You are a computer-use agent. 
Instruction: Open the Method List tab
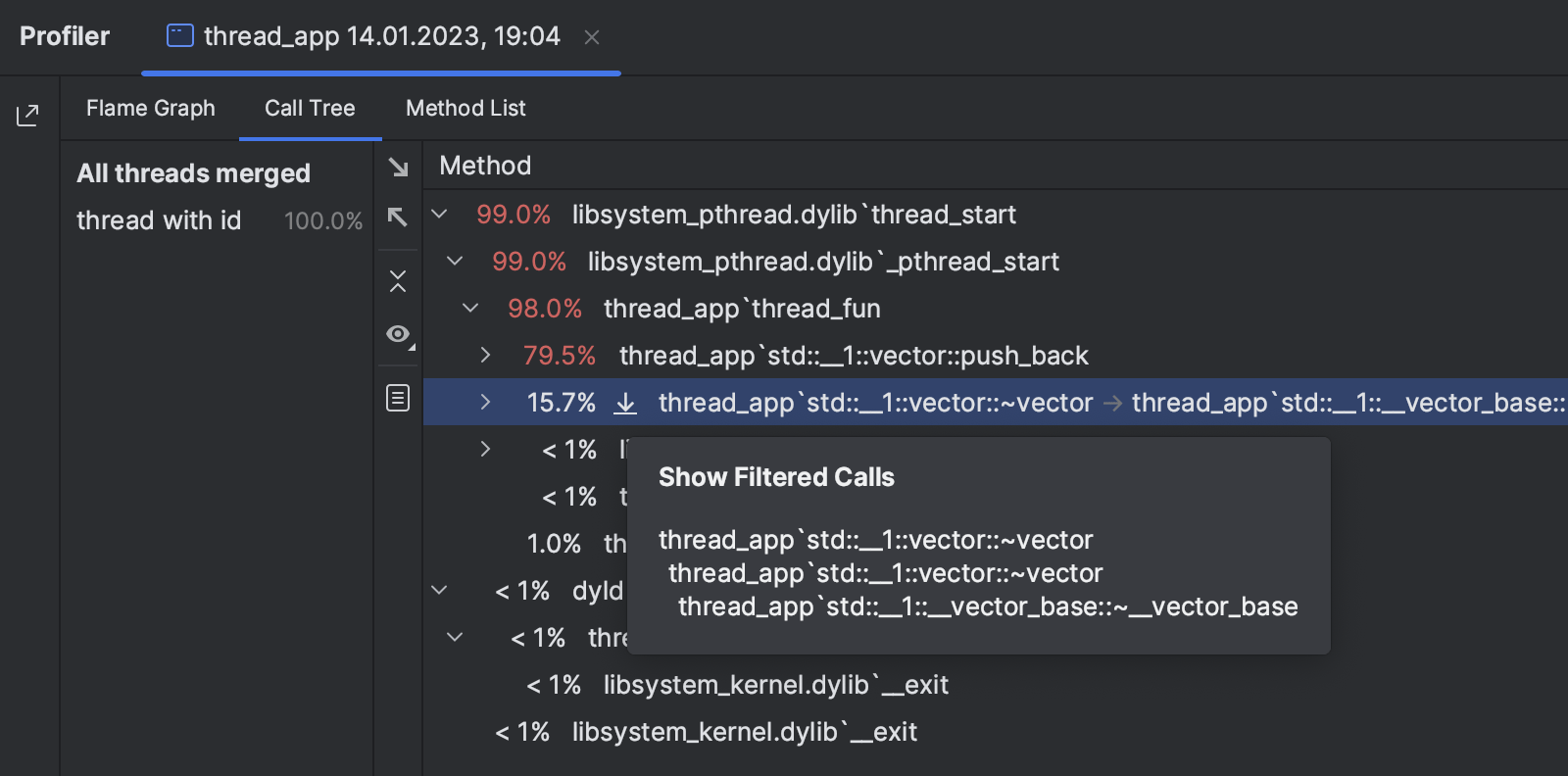tap(465, 108)
